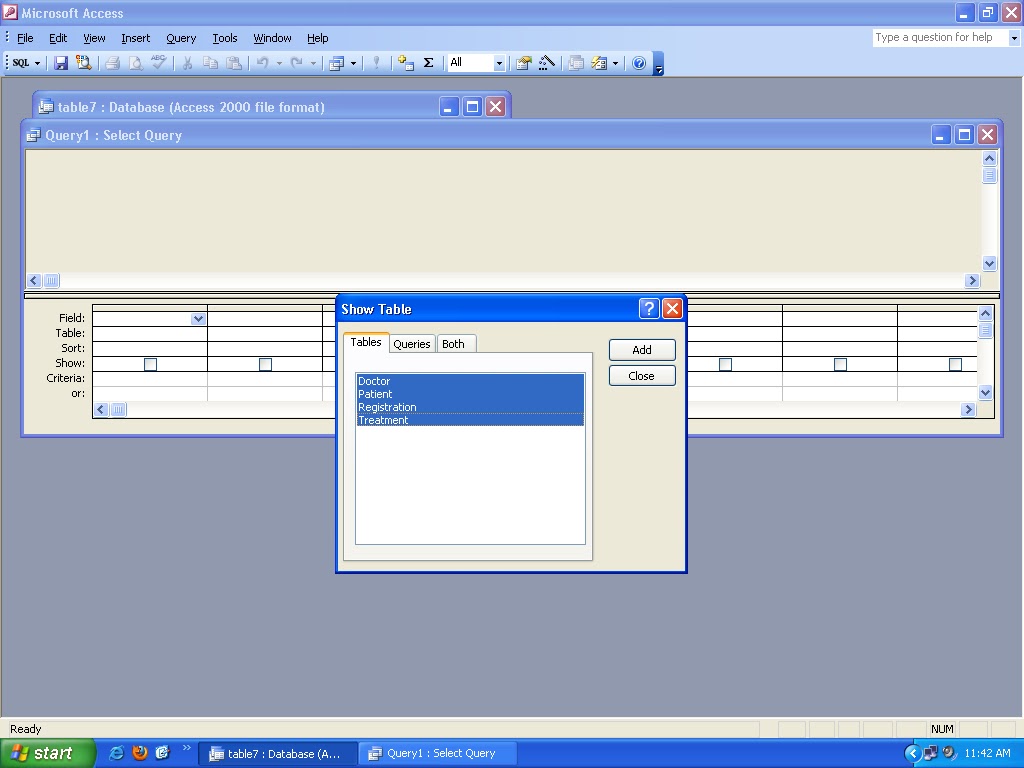Expand the help question box dropdown
Screen dimensions: 1024x768
pyautogui.click(x=1014, y=38)
